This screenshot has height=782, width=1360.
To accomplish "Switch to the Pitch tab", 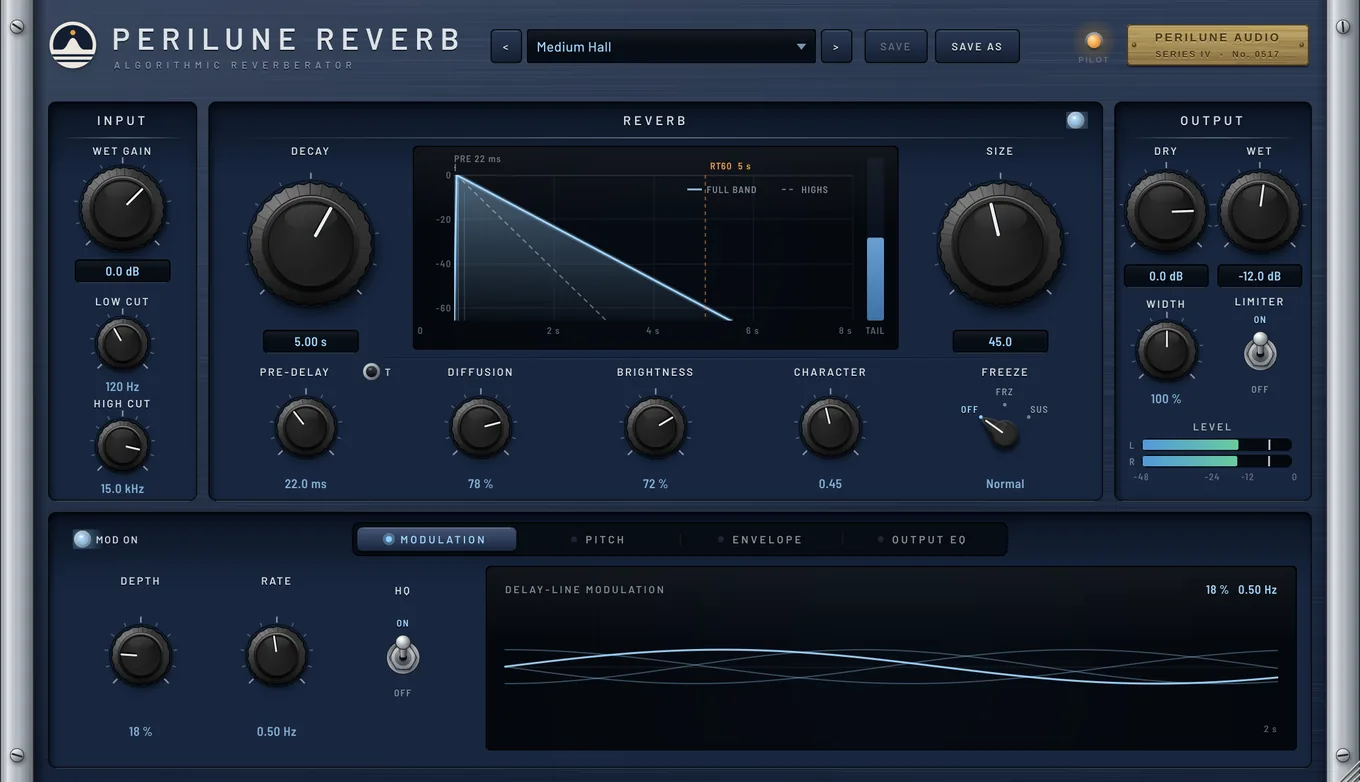I will pyautogui.click(x=599, y=539).
